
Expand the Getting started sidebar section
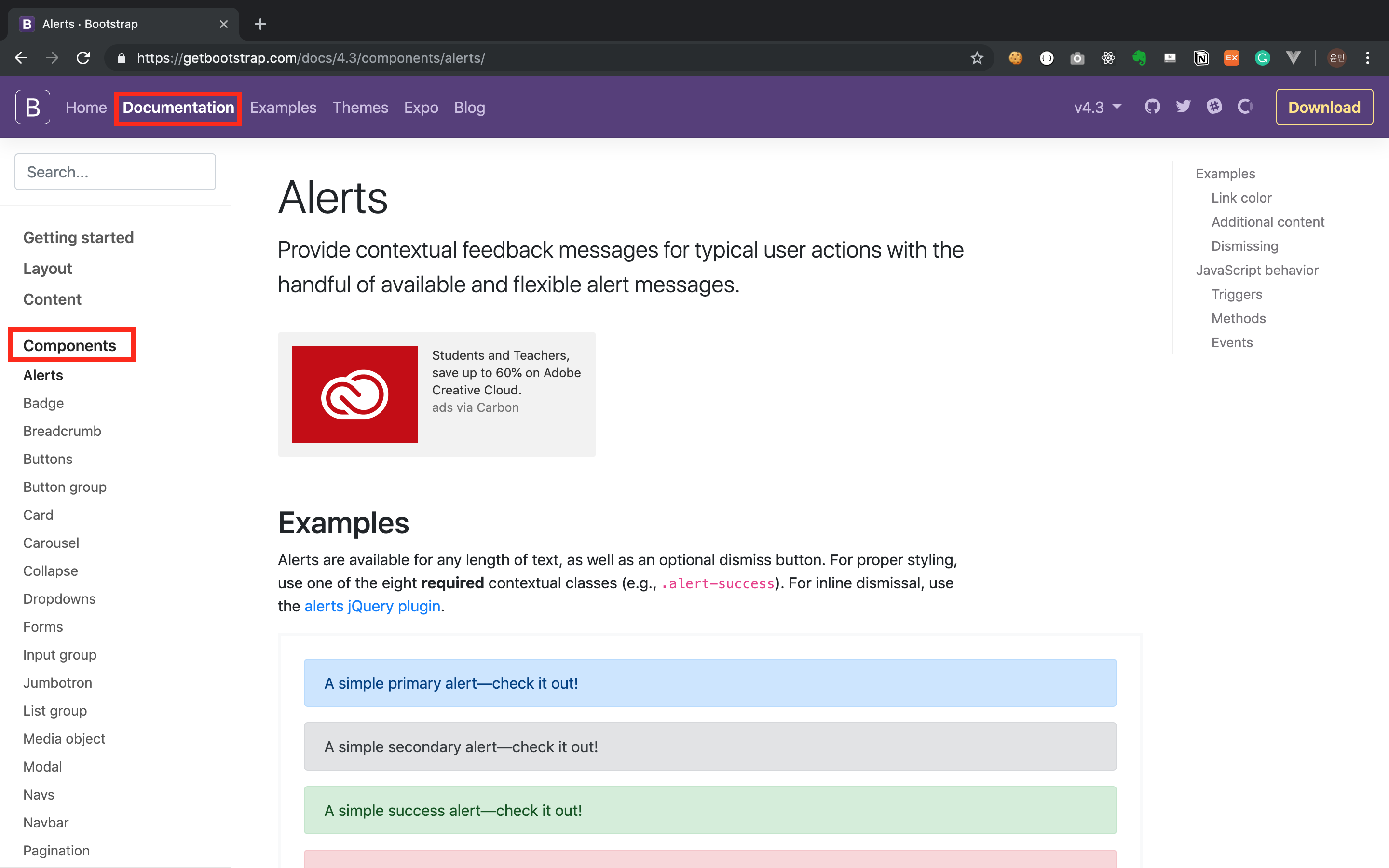[78, 238]
